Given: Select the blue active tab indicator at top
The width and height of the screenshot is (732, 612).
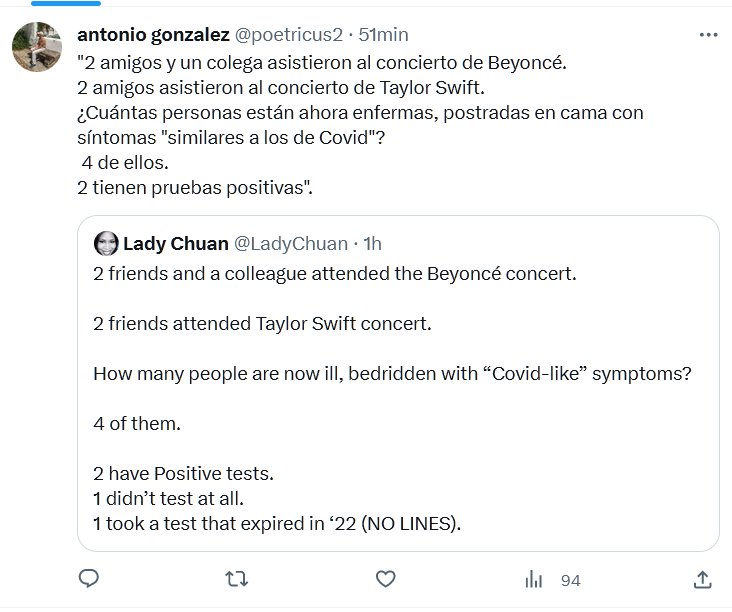Looking at the screenshot, I should click(x=66, y=3).
